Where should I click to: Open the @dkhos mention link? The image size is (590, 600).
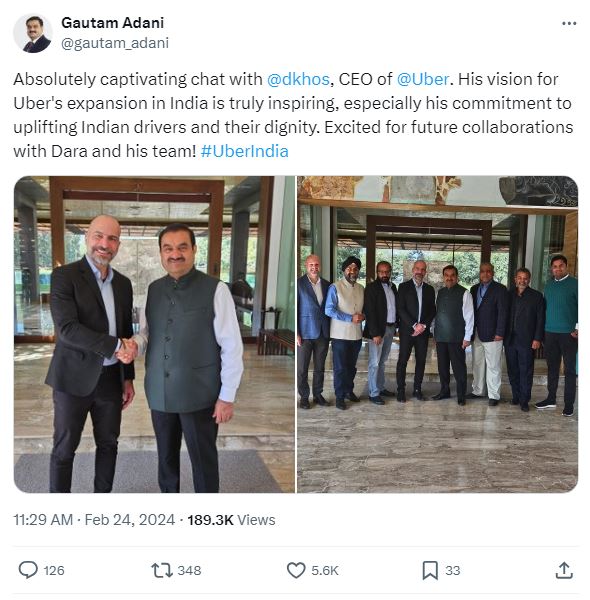tap(298, 79)
